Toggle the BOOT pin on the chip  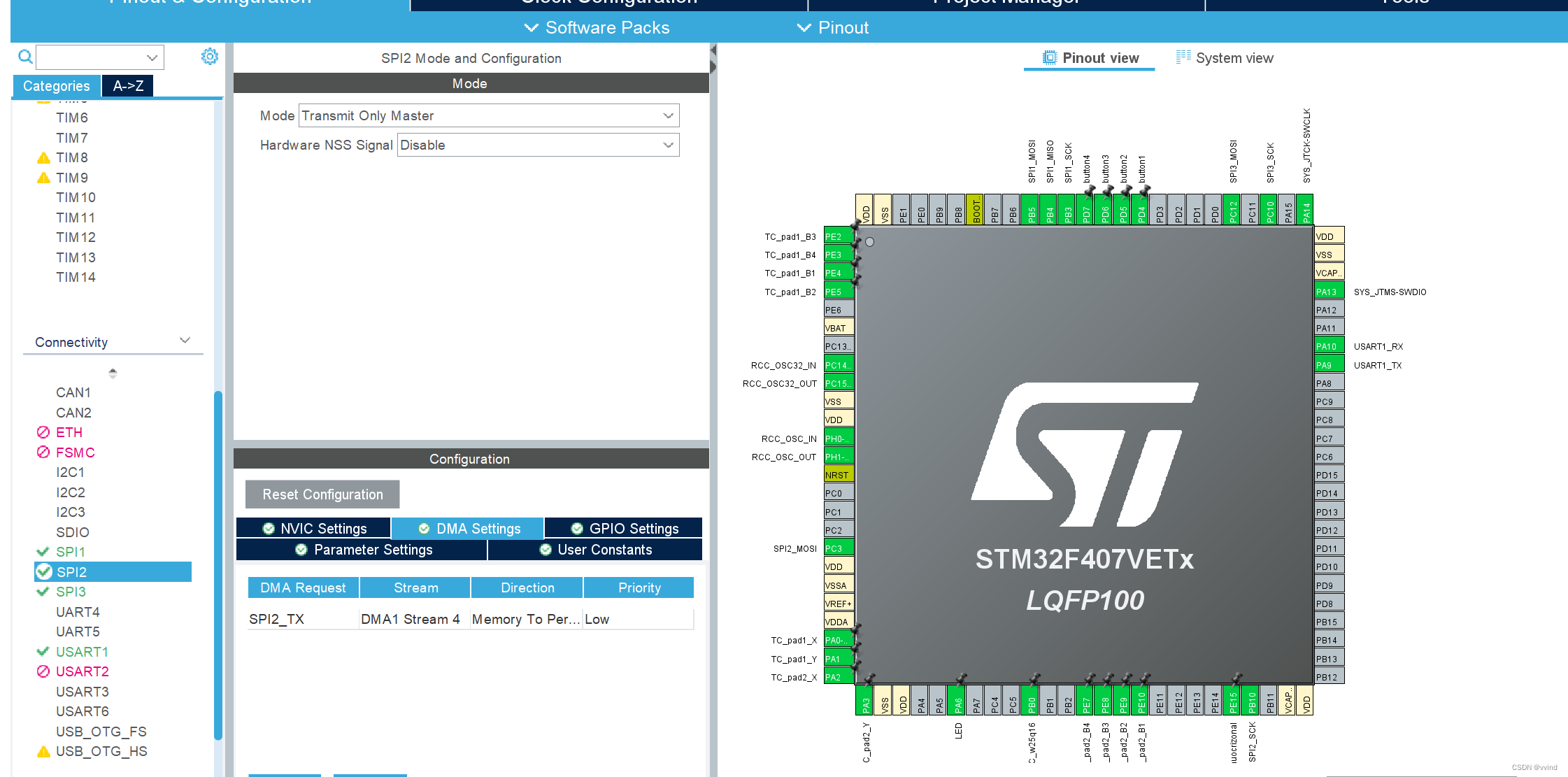(976, 208)
